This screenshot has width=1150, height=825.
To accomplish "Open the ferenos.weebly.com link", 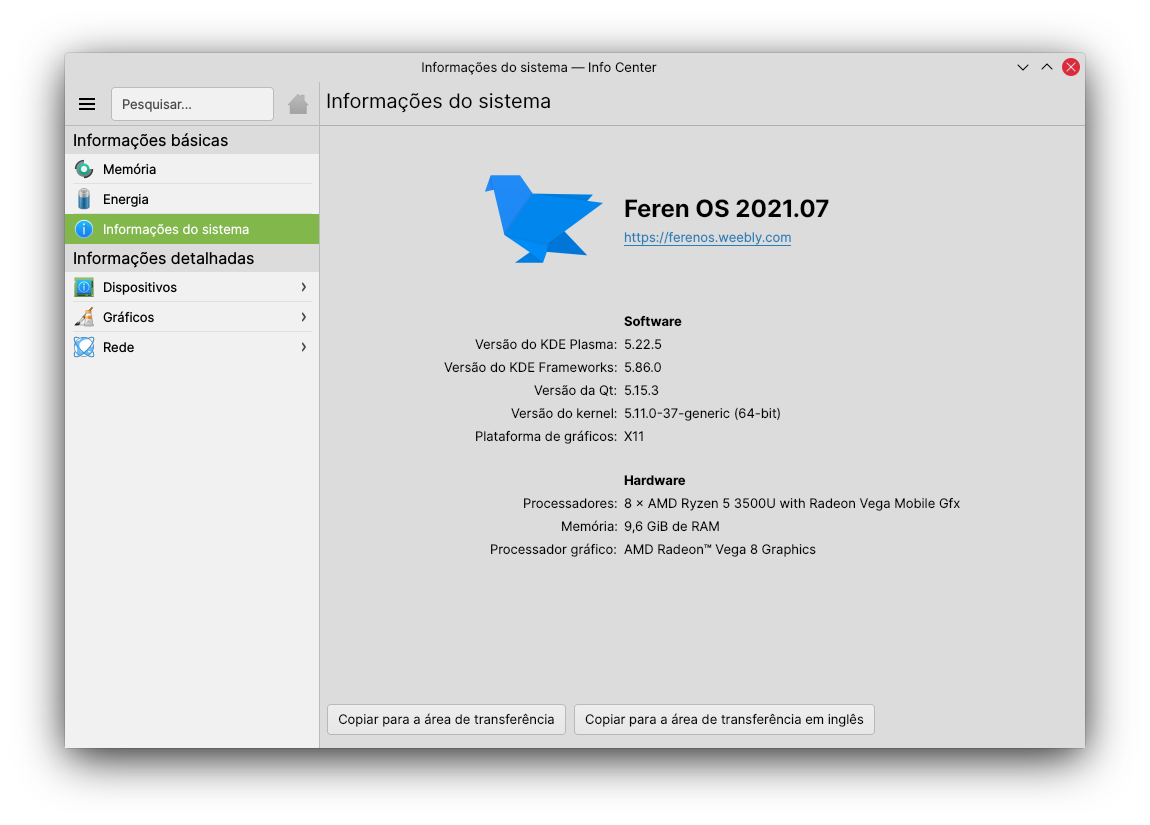I will (x=707, y=238).
